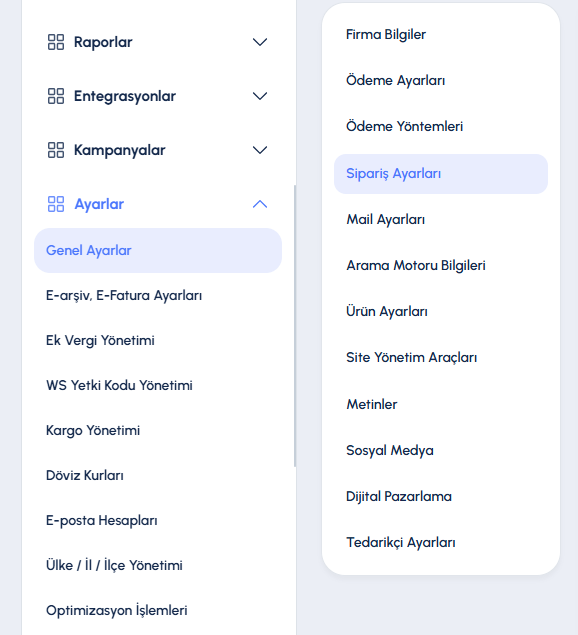Open Kargo Yönetimi page

pyautogui.click(x=93, y=430)
